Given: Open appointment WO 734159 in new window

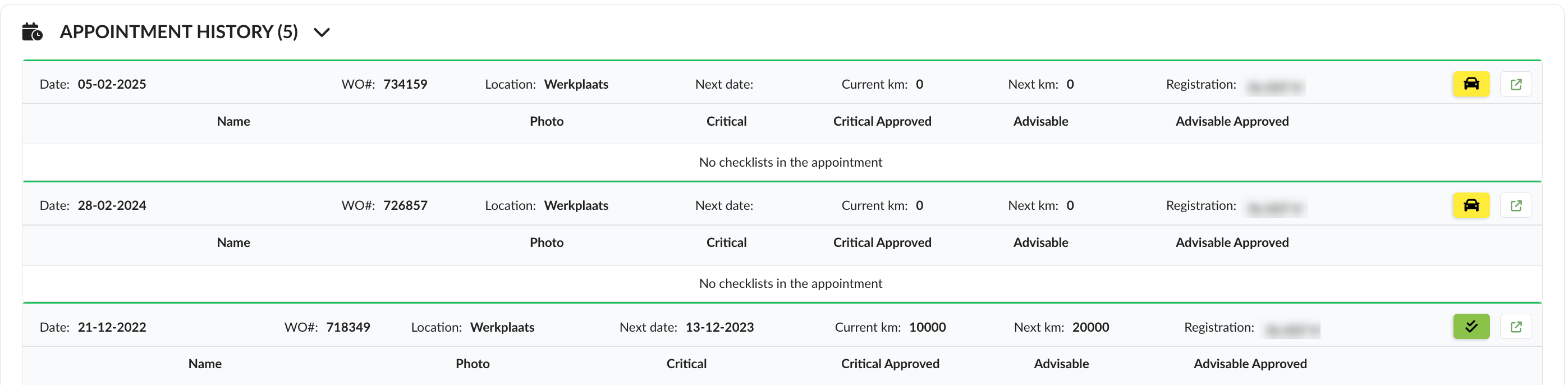Looking at the screenshot, I should (1516, 84).
